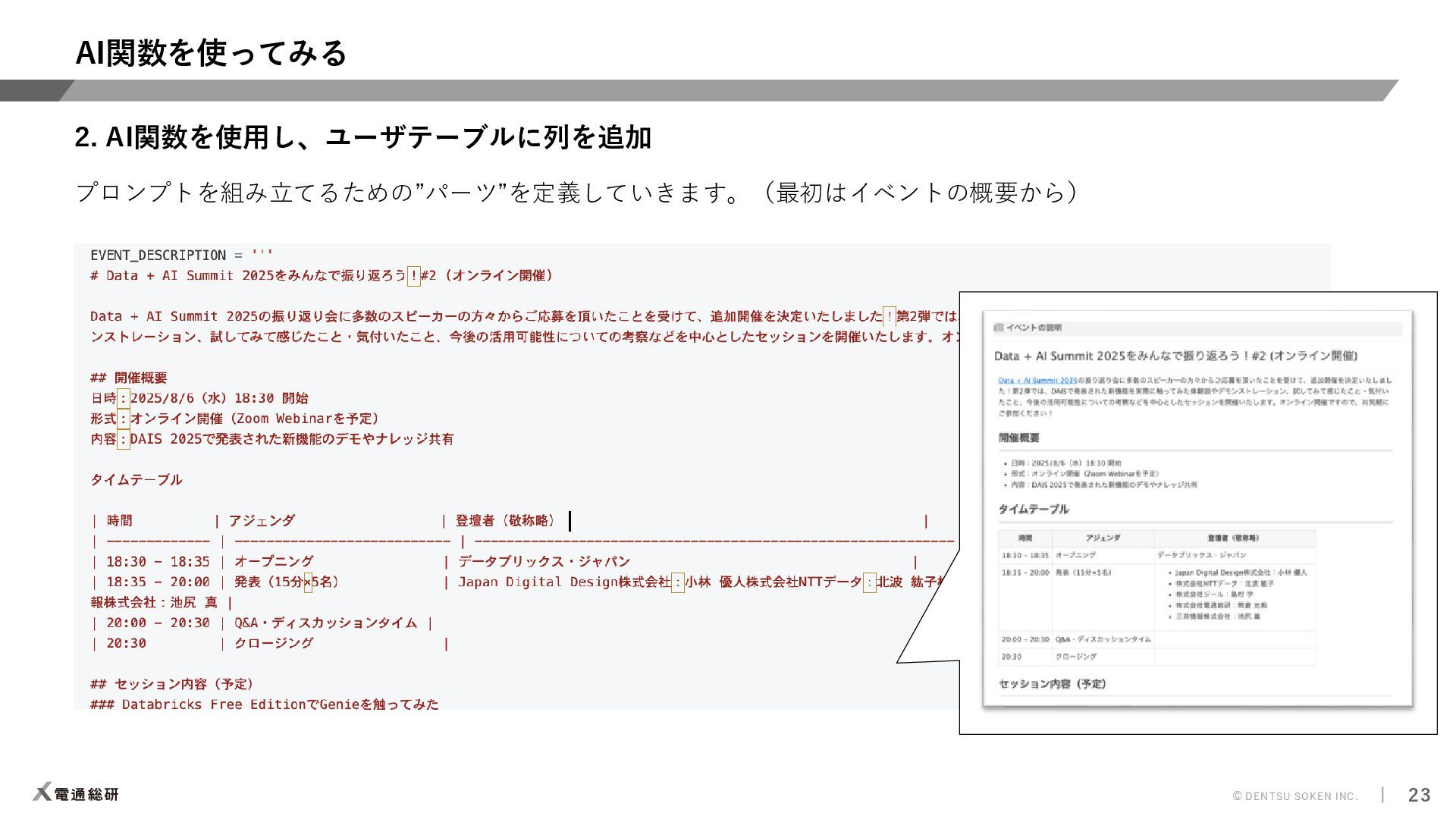The height and width of the screenshot is (819, 1456).
Task: Click セッション内容 (予定) heading in the inset
Action: [1052, 684]
